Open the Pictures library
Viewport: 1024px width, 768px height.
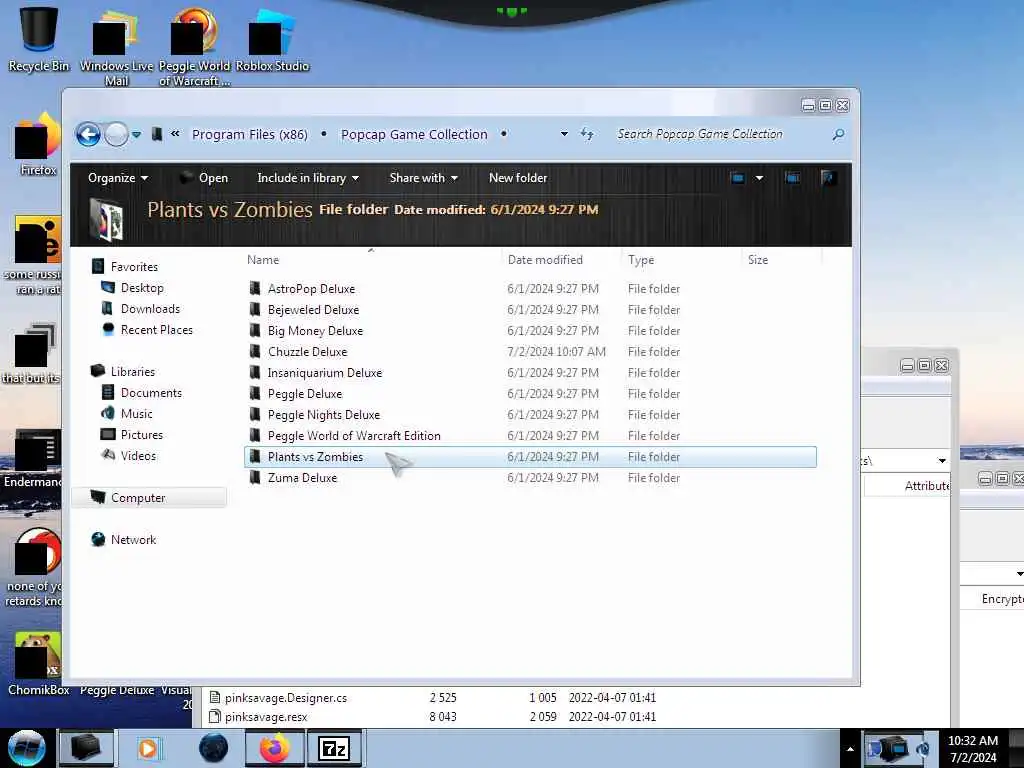[142, 434]
